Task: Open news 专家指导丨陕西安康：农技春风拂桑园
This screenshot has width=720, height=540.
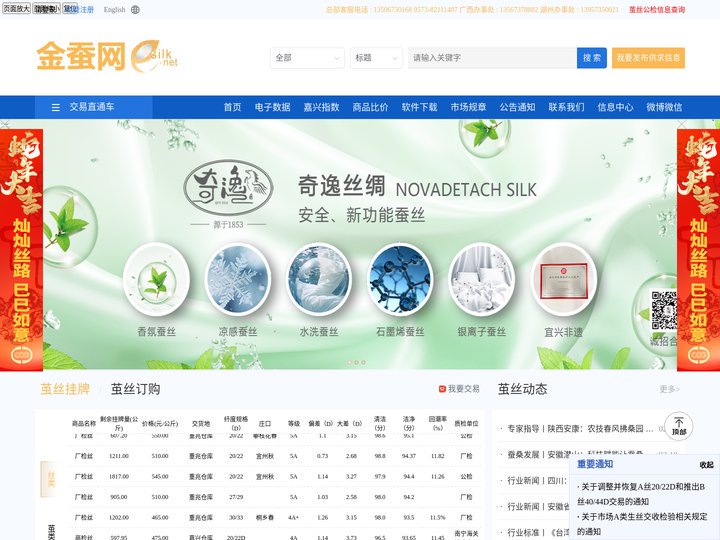Action: tap(580, 429)
